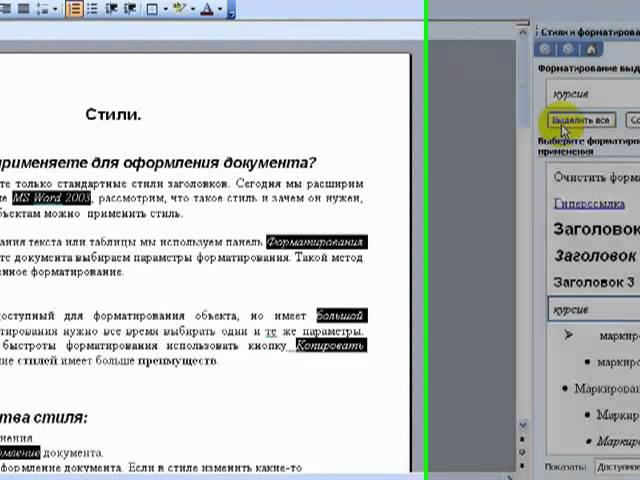Image resolution: width=640 pixels, height=480 pixels.
Task: Click highlighted word "Большой"
Action: pos(342,316)
